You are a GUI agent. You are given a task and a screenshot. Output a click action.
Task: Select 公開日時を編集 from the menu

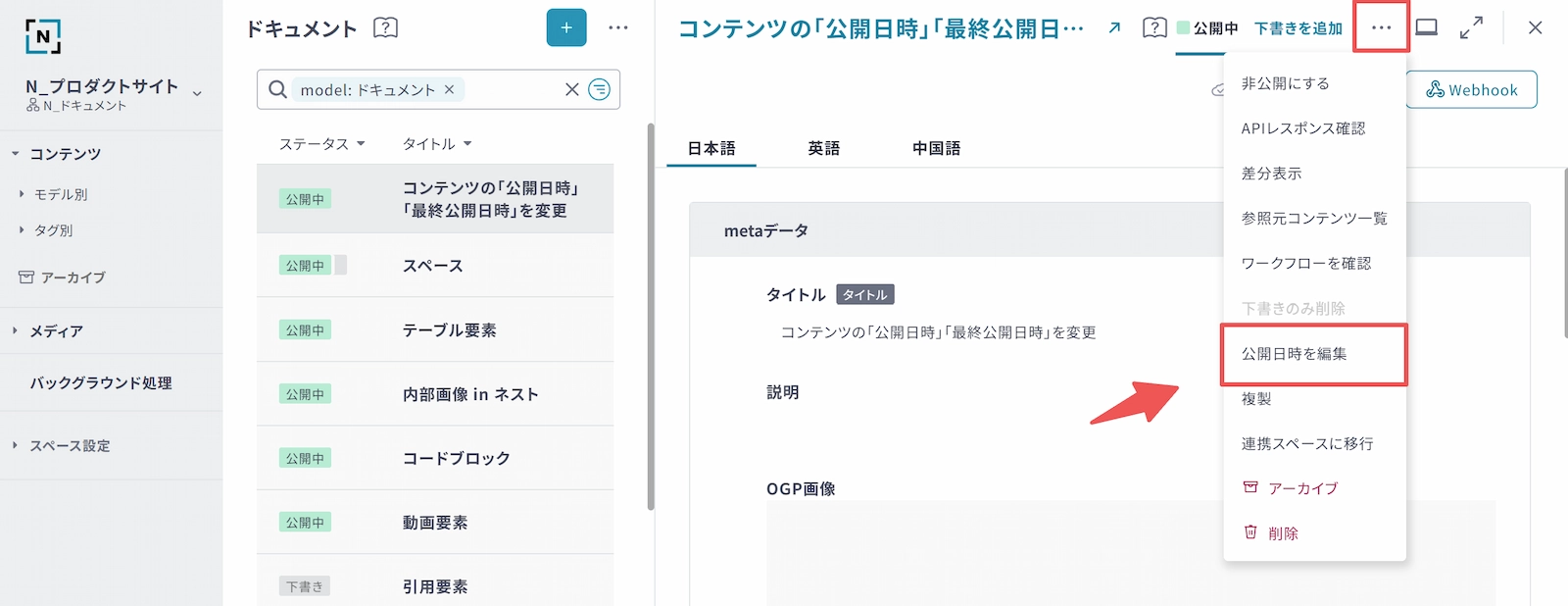click(x=1295, y=354)
